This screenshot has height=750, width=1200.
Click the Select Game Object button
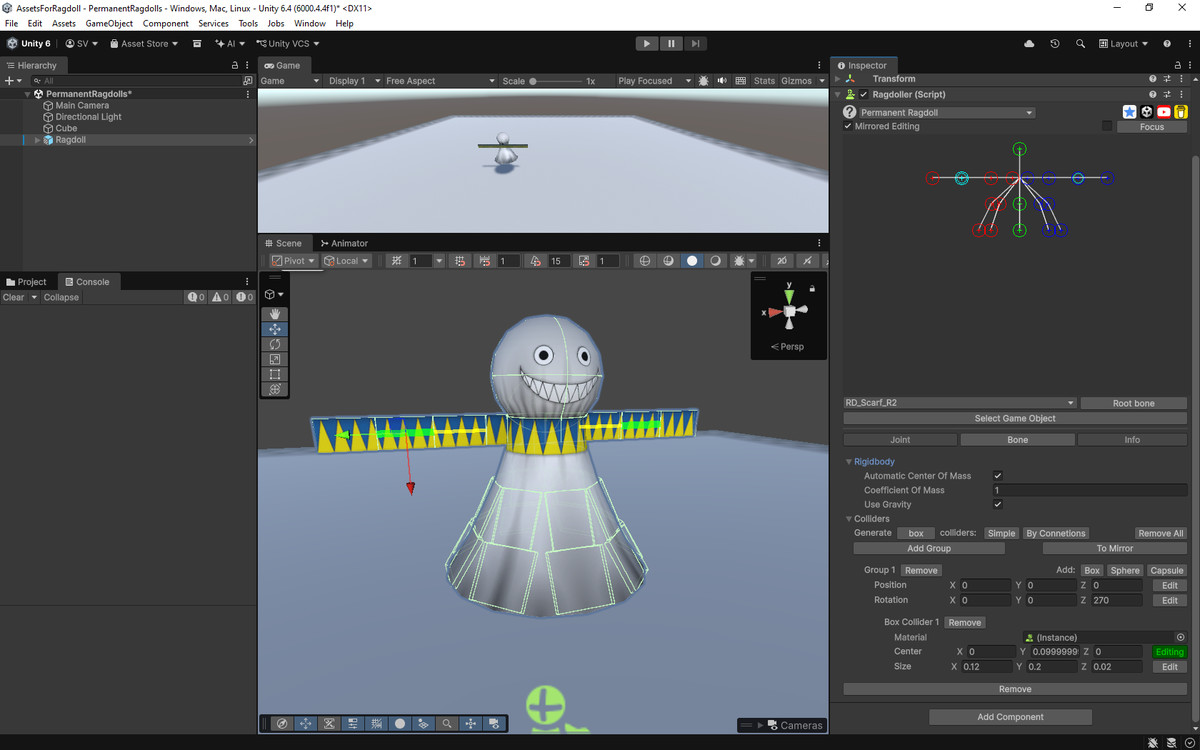click(x=1015, y=418)
